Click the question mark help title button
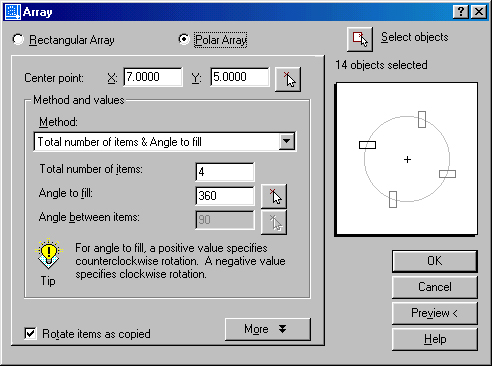This screenshot has width=492, height=366. tap(461, 12)
